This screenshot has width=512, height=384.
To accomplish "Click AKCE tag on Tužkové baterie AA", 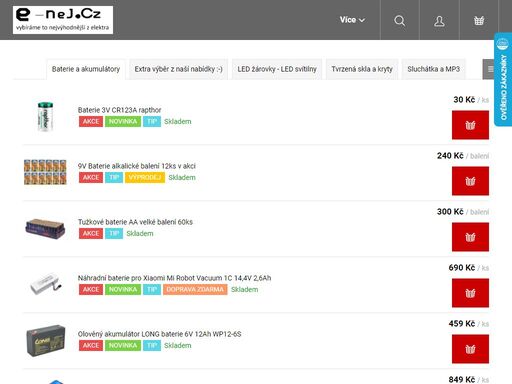I will tap(91, 233).
